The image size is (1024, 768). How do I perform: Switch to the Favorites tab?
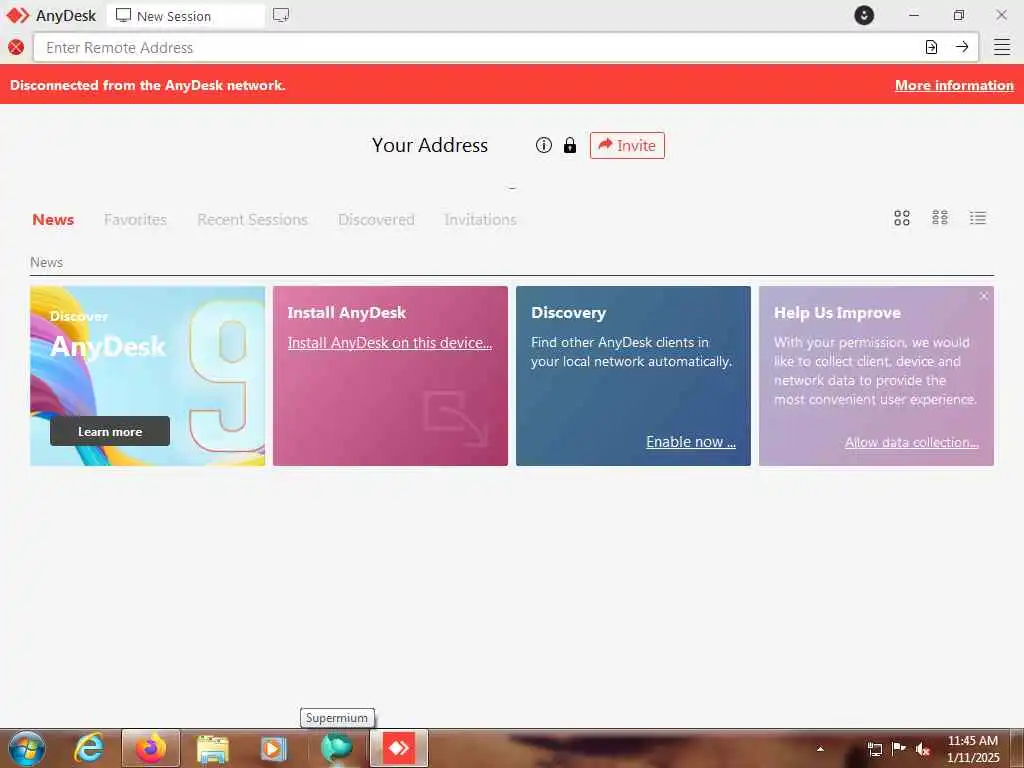pos(135,219)
